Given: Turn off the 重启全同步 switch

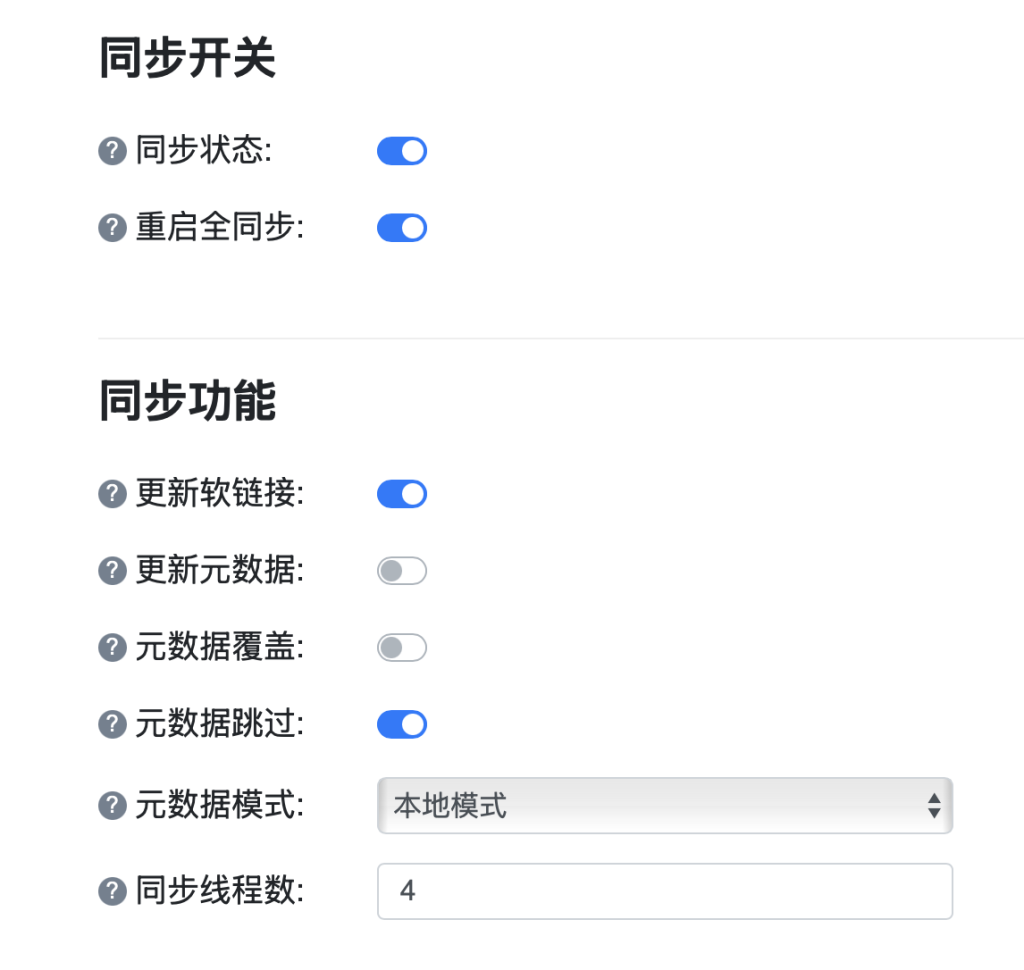Looking at the screenshot, I should [x=402, y=228].
